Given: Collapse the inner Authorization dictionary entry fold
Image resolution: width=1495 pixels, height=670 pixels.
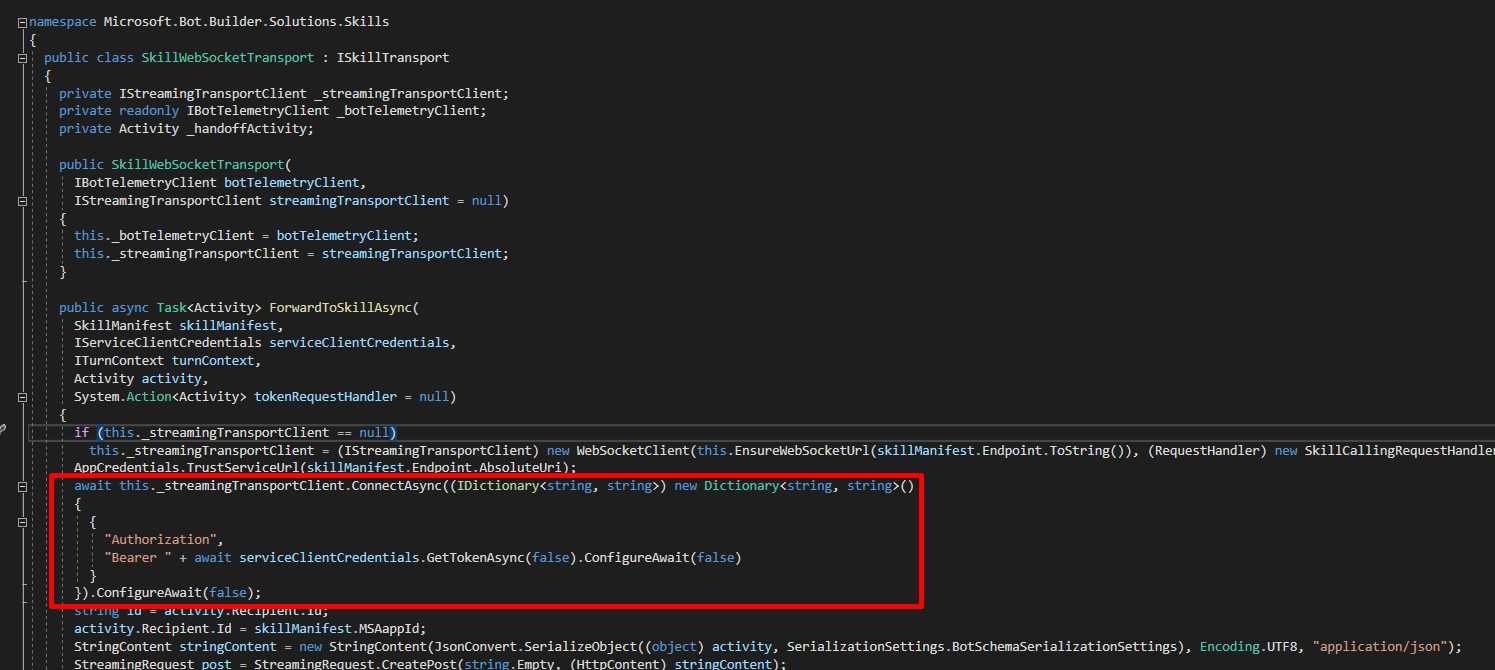Looking at the screenshot, I should point(22,522).
